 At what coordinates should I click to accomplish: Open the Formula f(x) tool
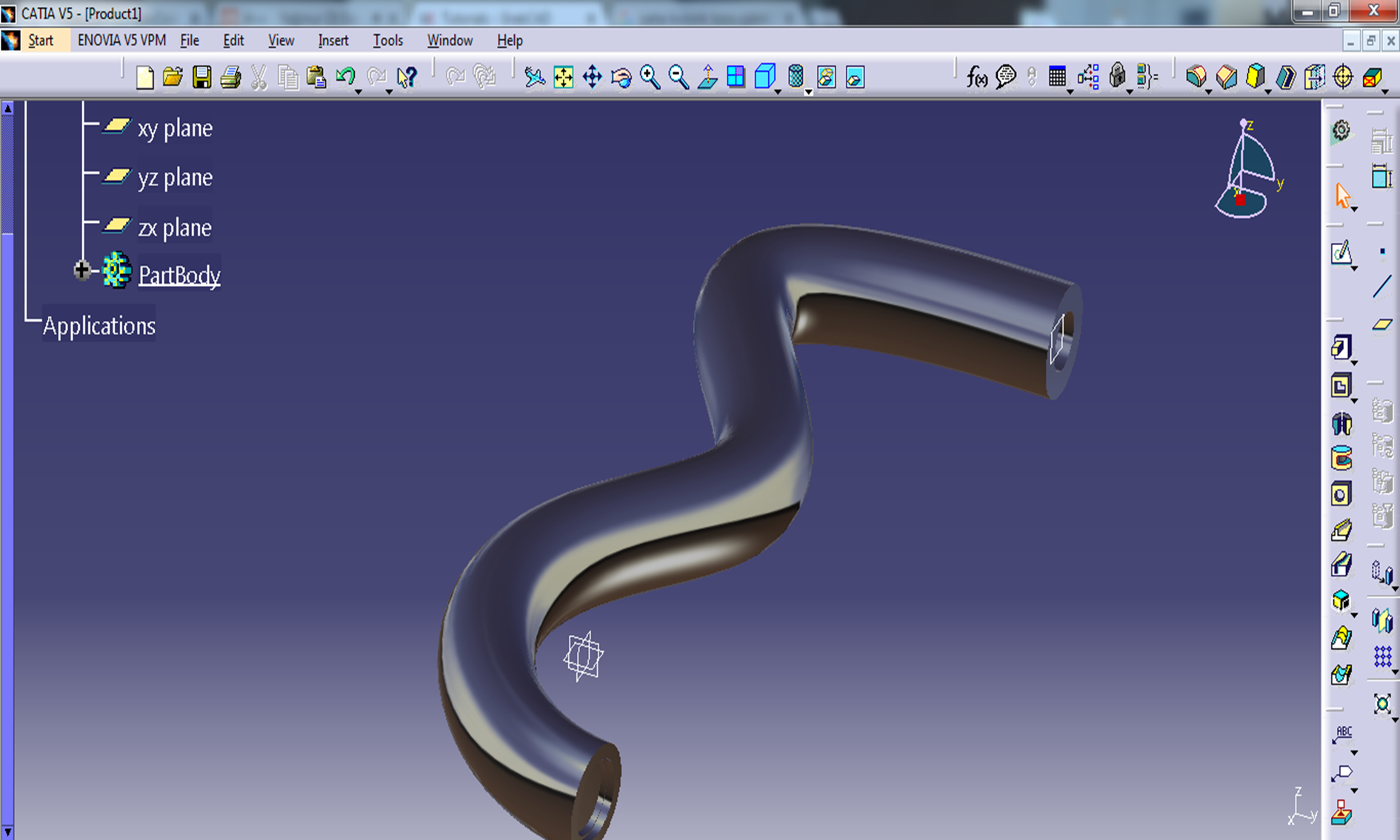pos(976,77)
